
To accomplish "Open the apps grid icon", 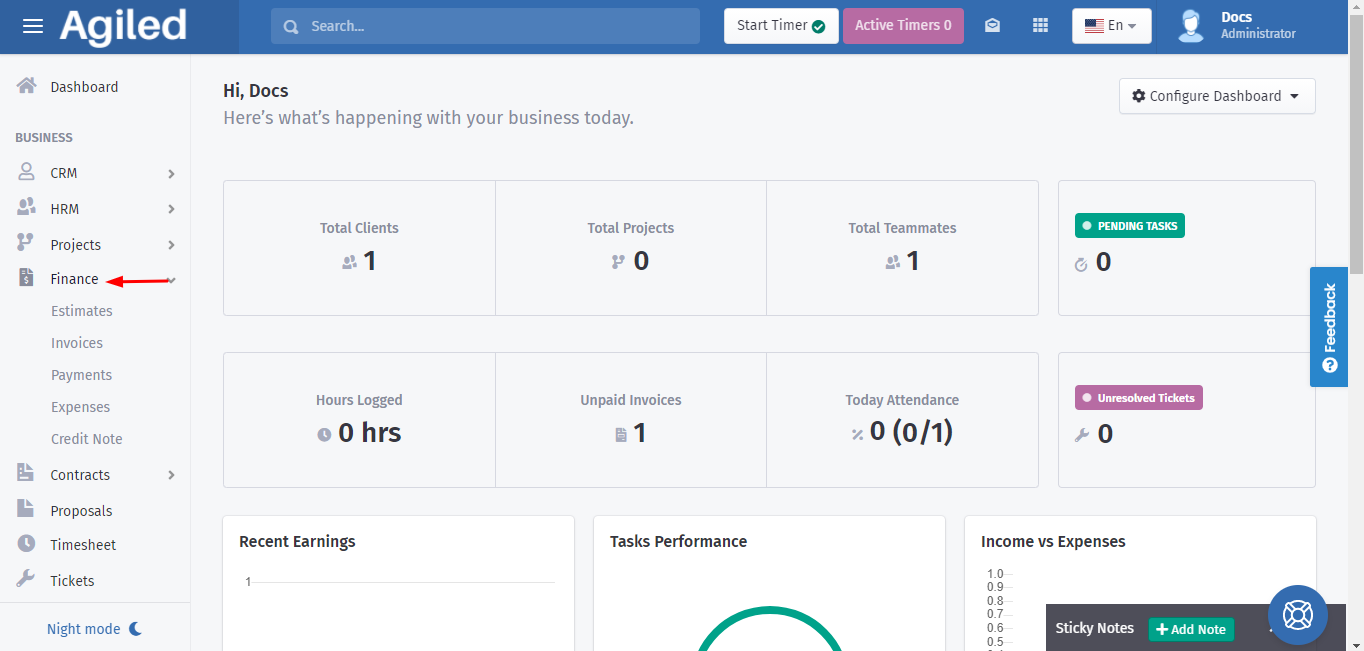I will pos(1040,26).
